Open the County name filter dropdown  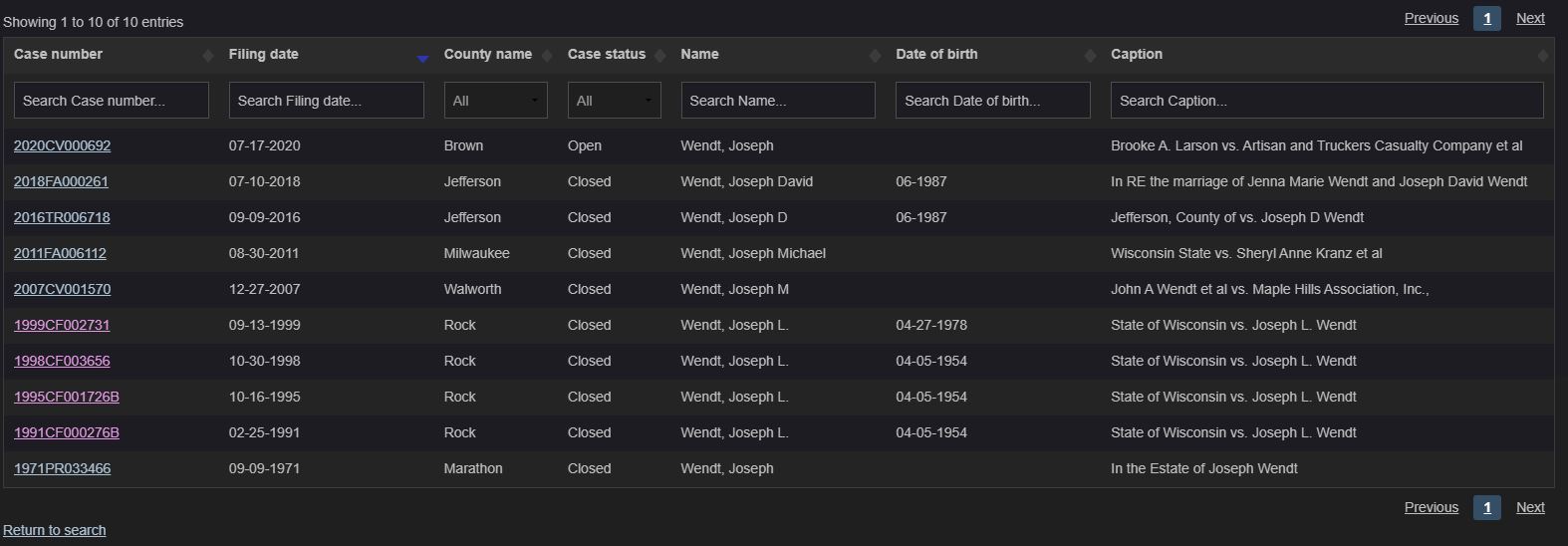tap(495, 101)
